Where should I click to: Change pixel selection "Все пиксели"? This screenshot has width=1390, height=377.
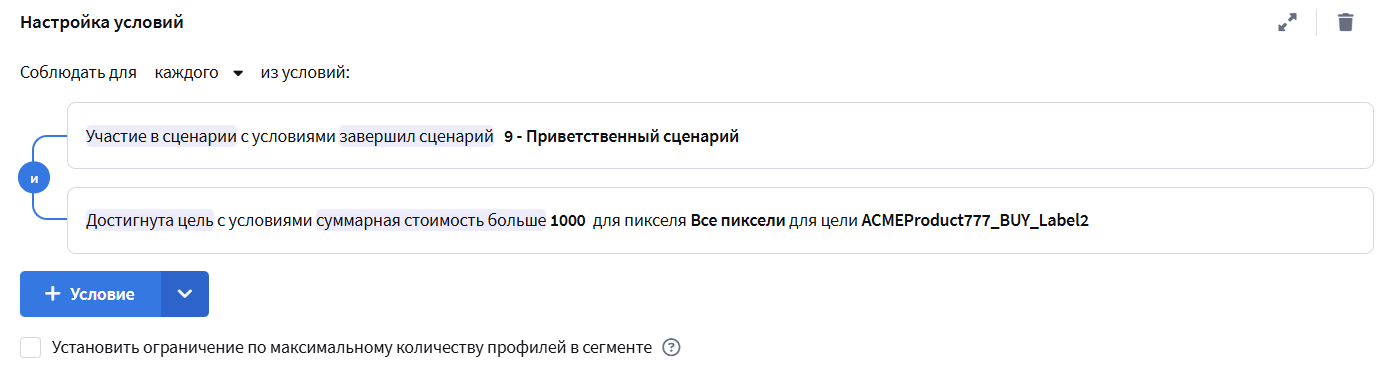point(738,220)
